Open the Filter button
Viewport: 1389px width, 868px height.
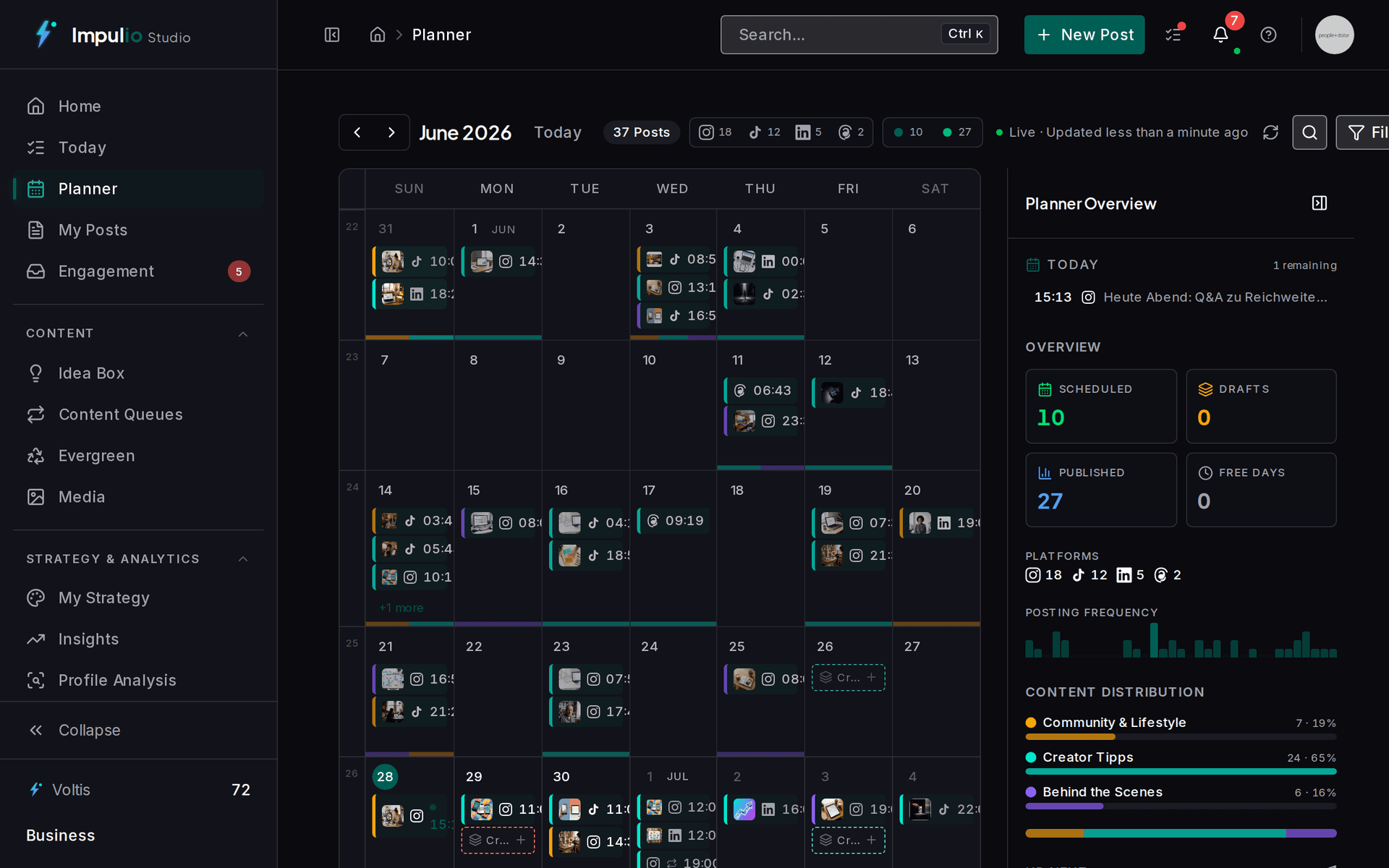click(x=1363, y=132)
